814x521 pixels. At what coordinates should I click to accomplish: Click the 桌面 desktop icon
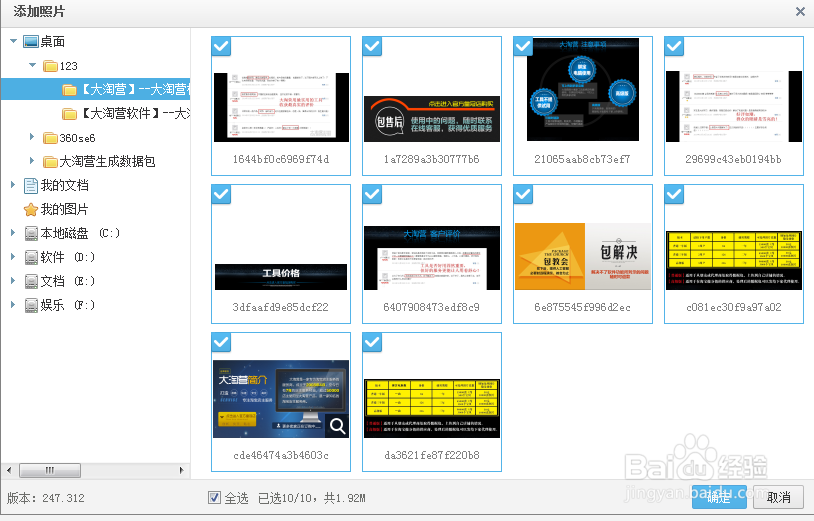31,42
